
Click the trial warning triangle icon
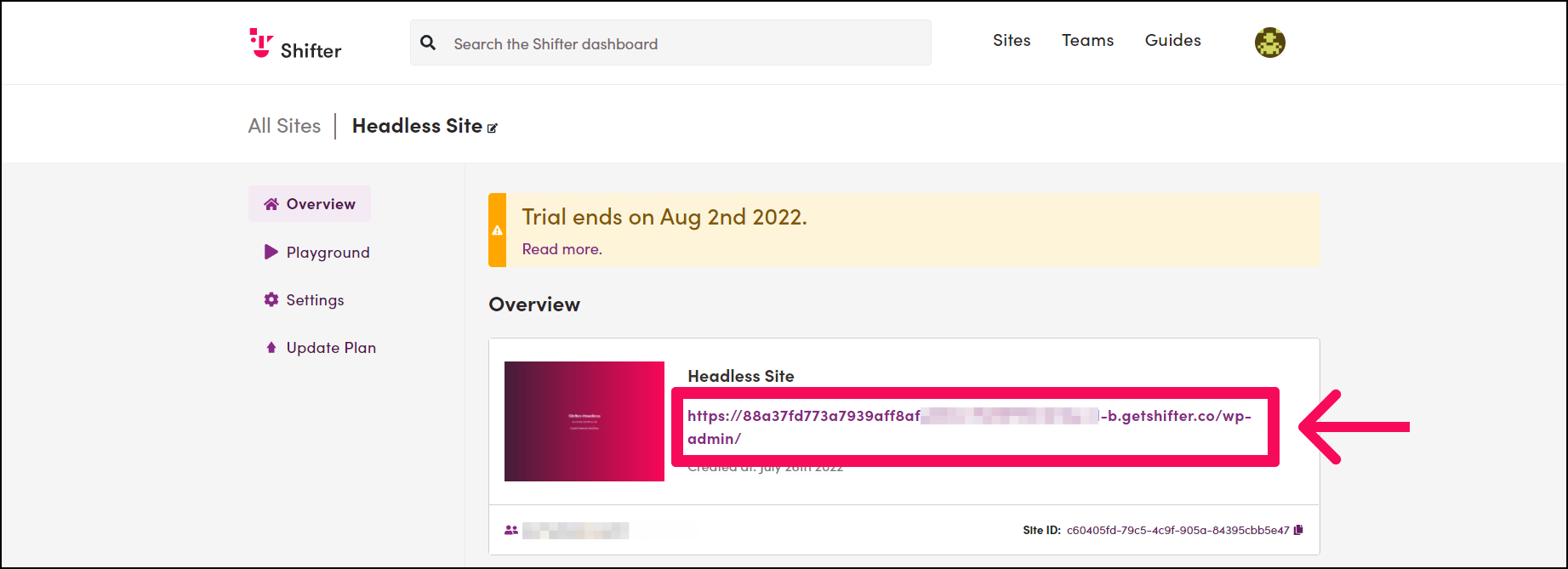pos(497,230)
